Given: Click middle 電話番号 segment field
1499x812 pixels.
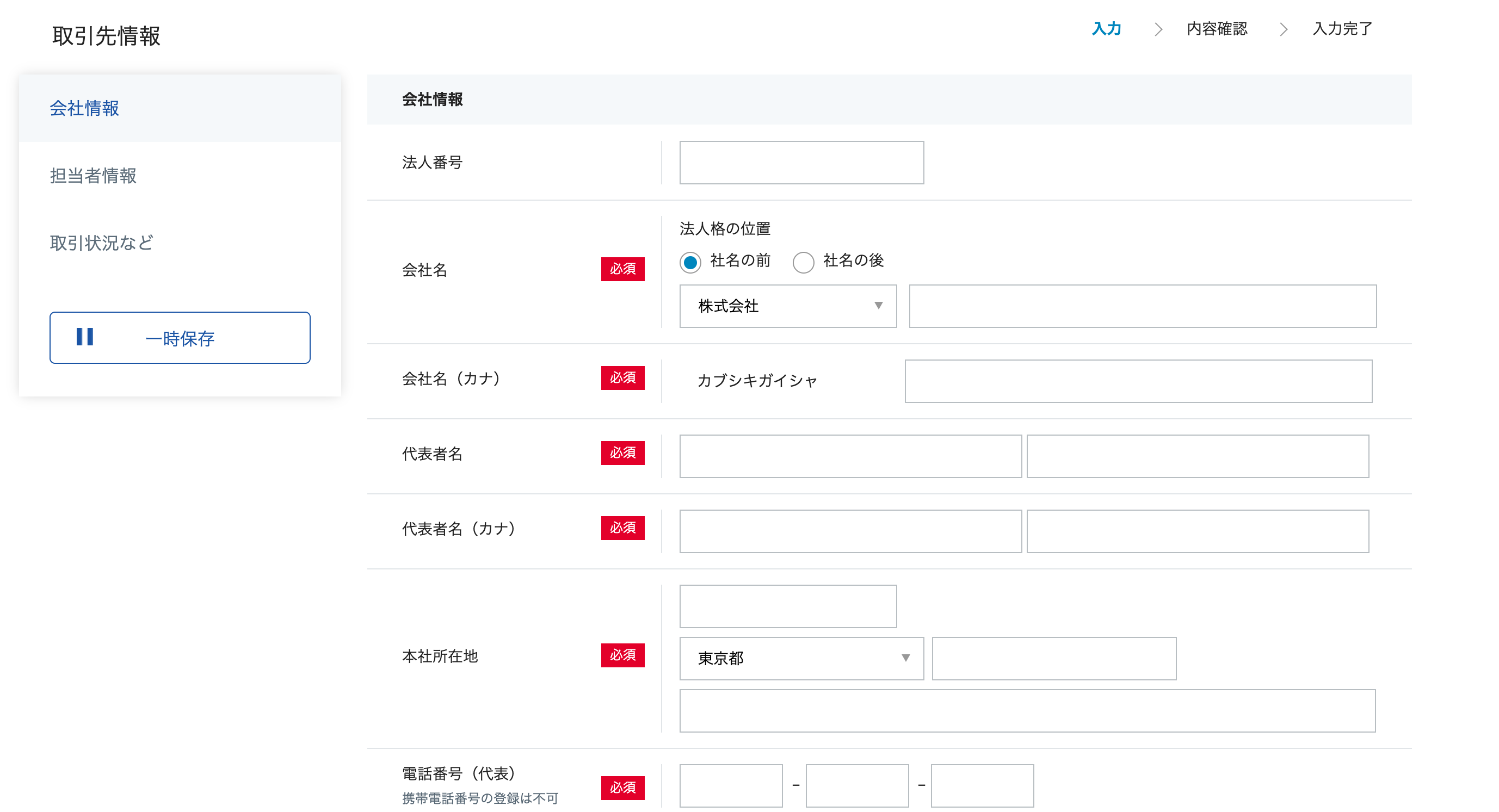Looking at the screenshot, I should 856,785.
